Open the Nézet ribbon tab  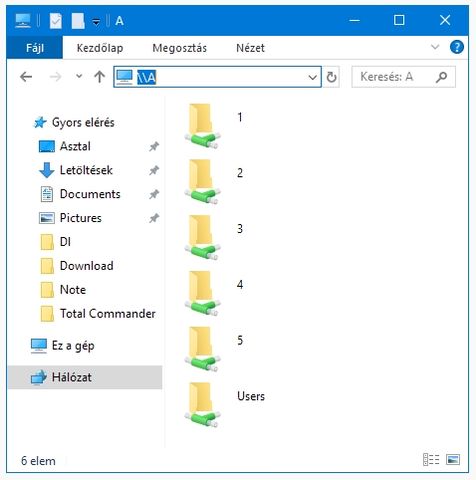coord(250,48)
